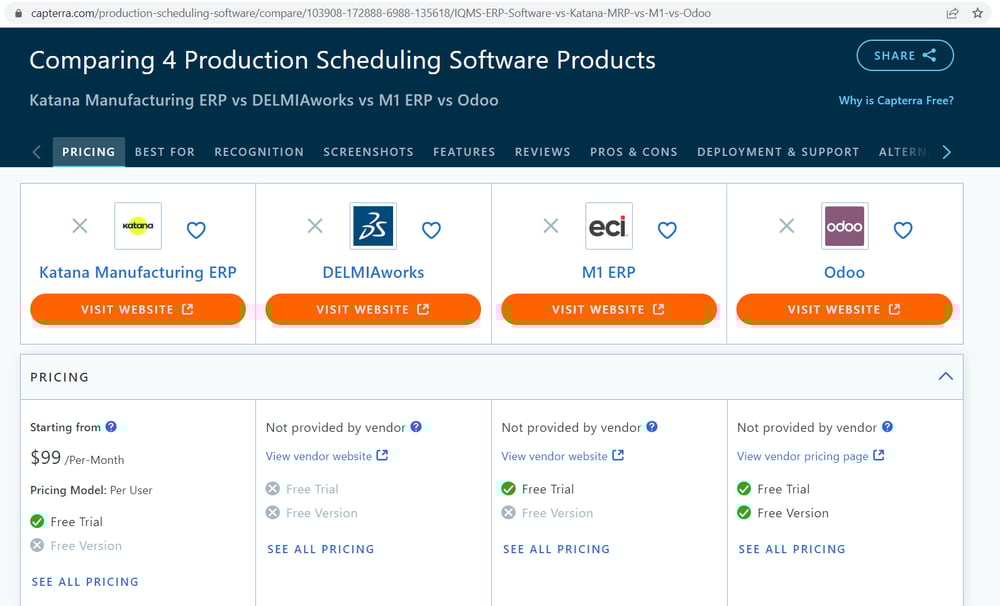This screenshot has height=606, width=1000.
Task: Save M1 ERP using heart icon
Action: point(667,230)
